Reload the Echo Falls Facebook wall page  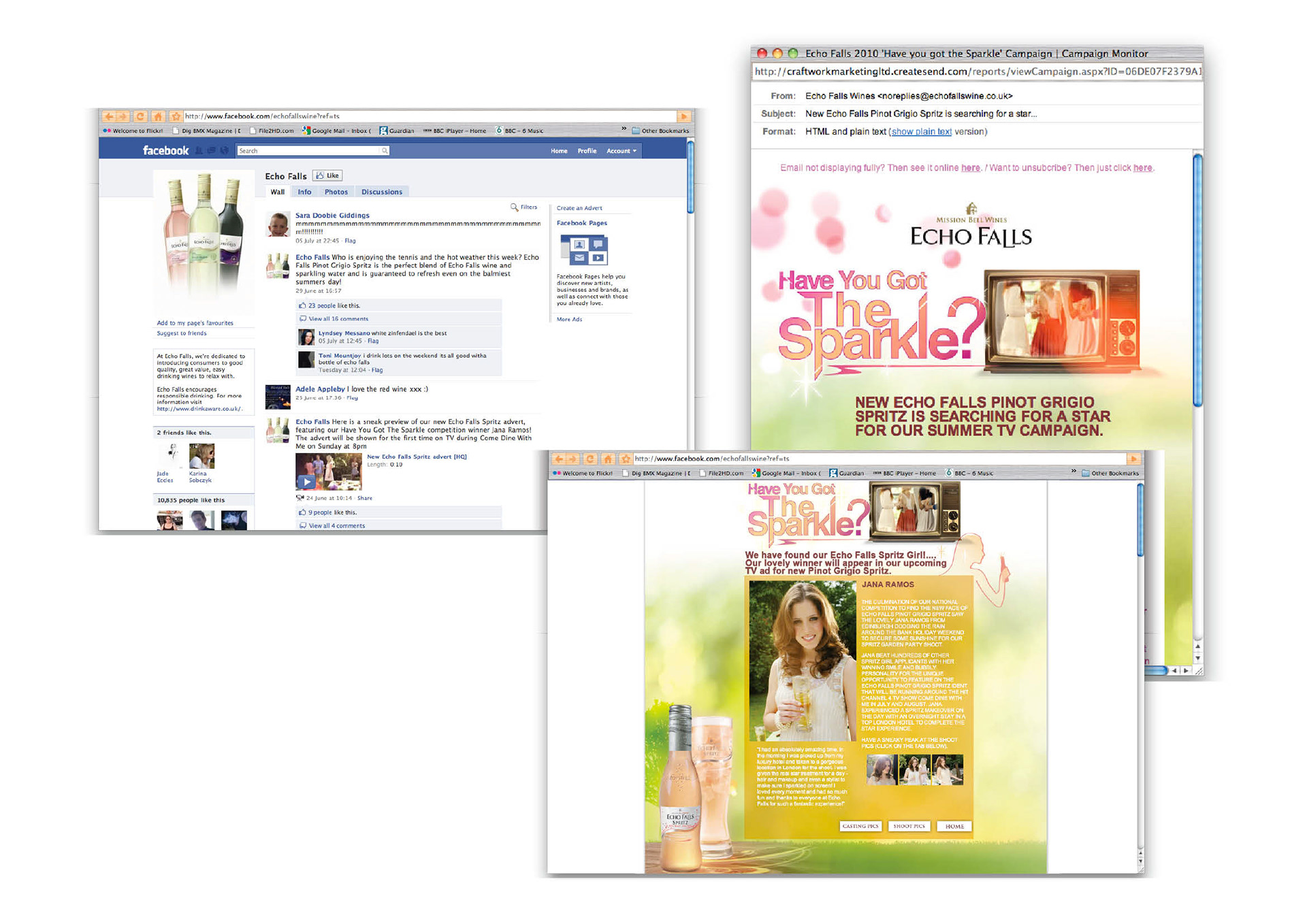[x=140, y=116]
